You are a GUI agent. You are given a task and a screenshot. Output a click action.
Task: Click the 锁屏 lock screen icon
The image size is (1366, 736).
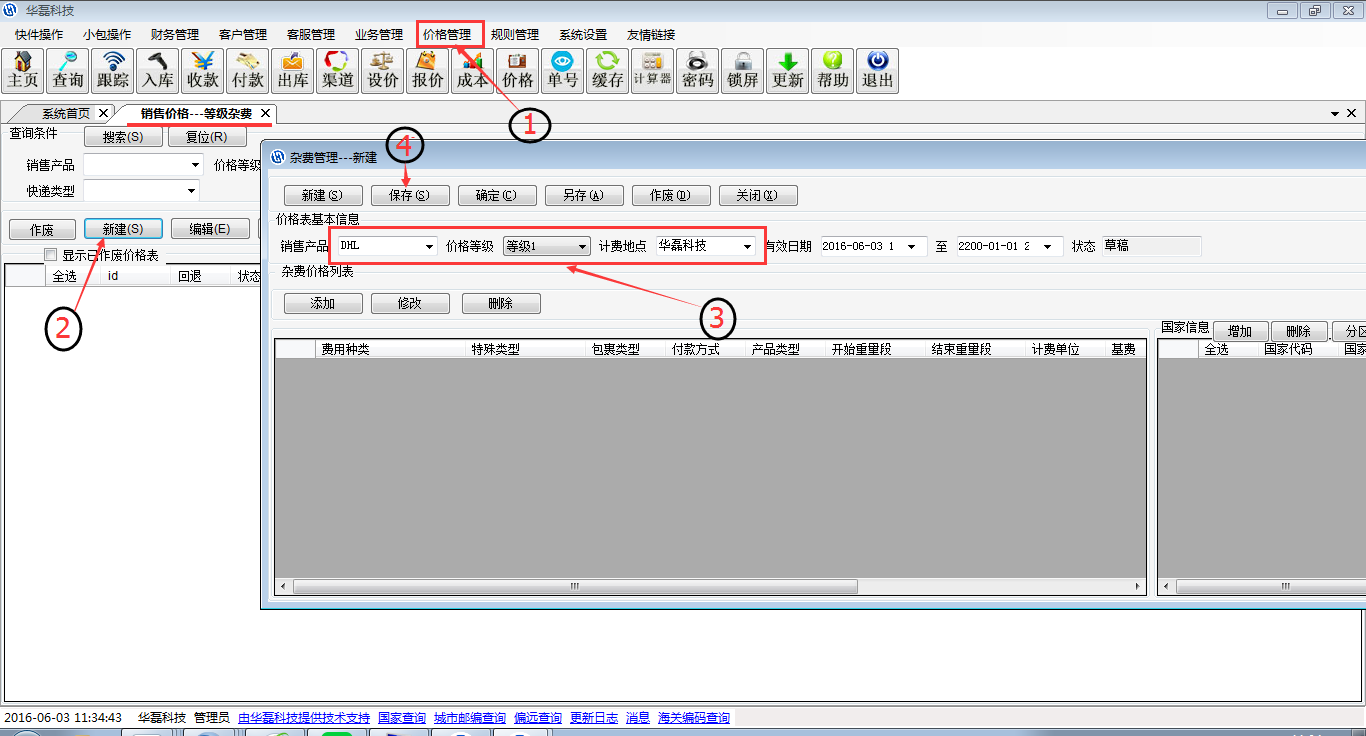(x=743, y=71)
